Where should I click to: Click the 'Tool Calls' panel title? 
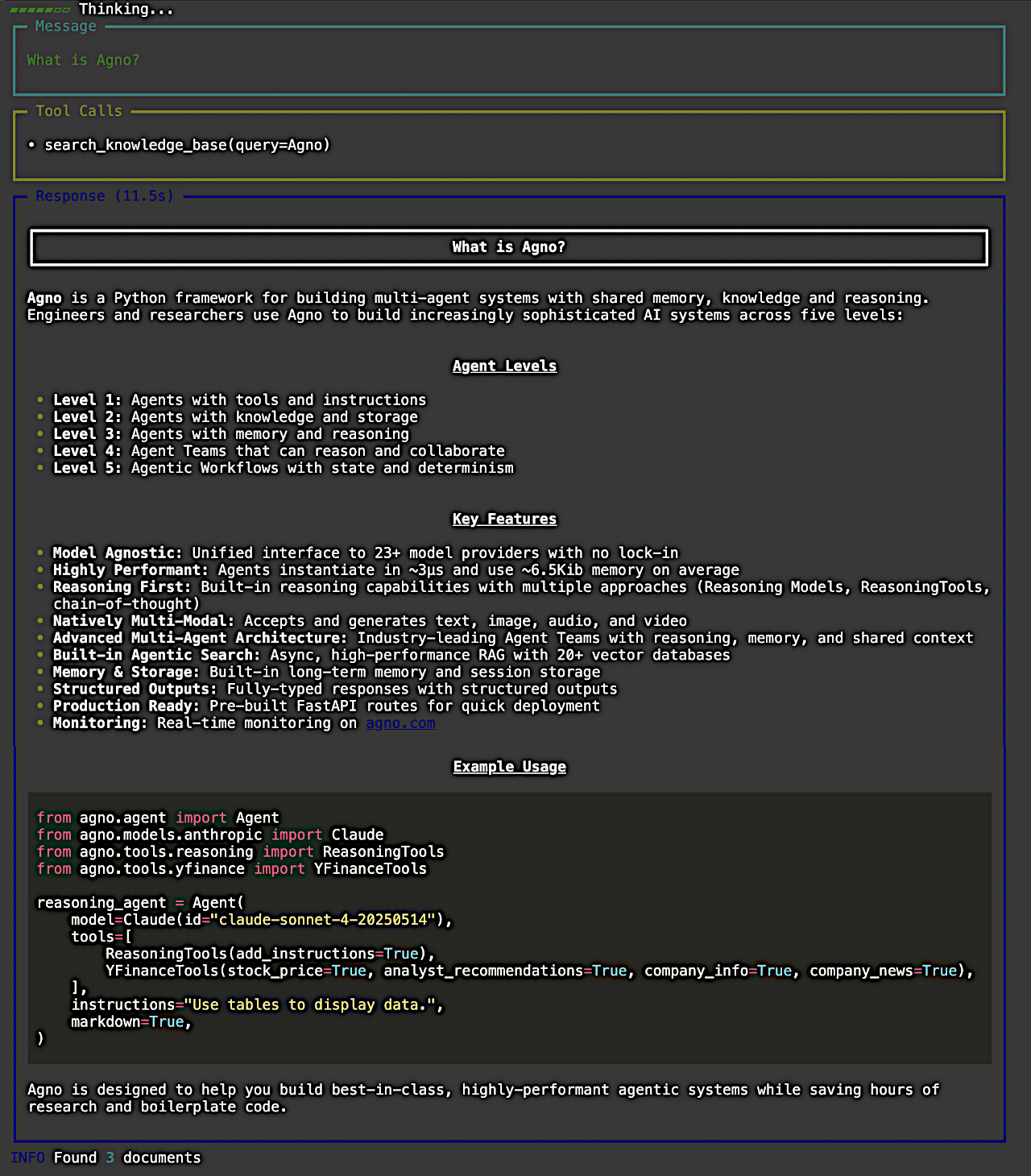[x=79, y=111]
